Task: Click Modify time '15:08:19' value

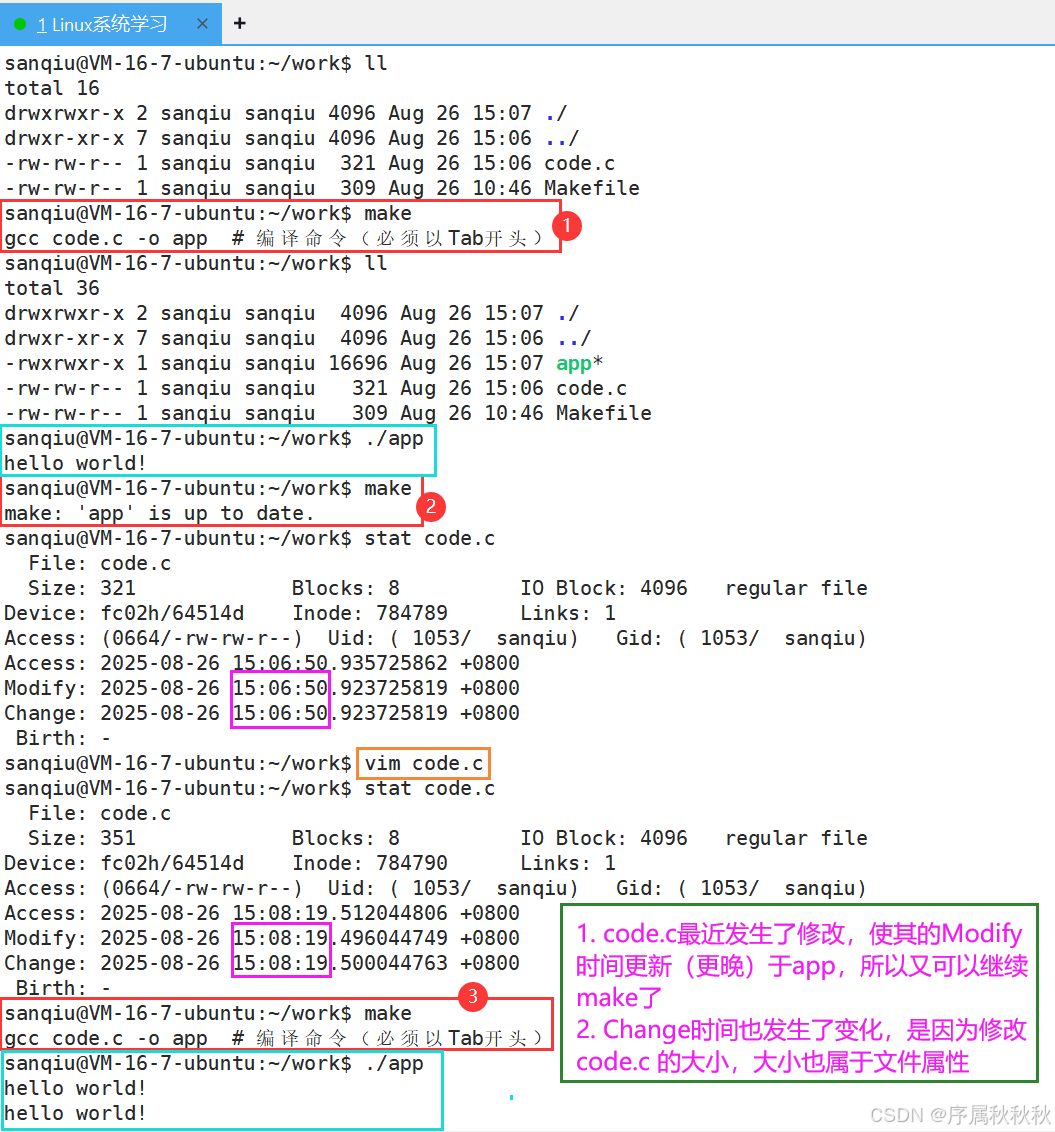Action: point(280,938)
